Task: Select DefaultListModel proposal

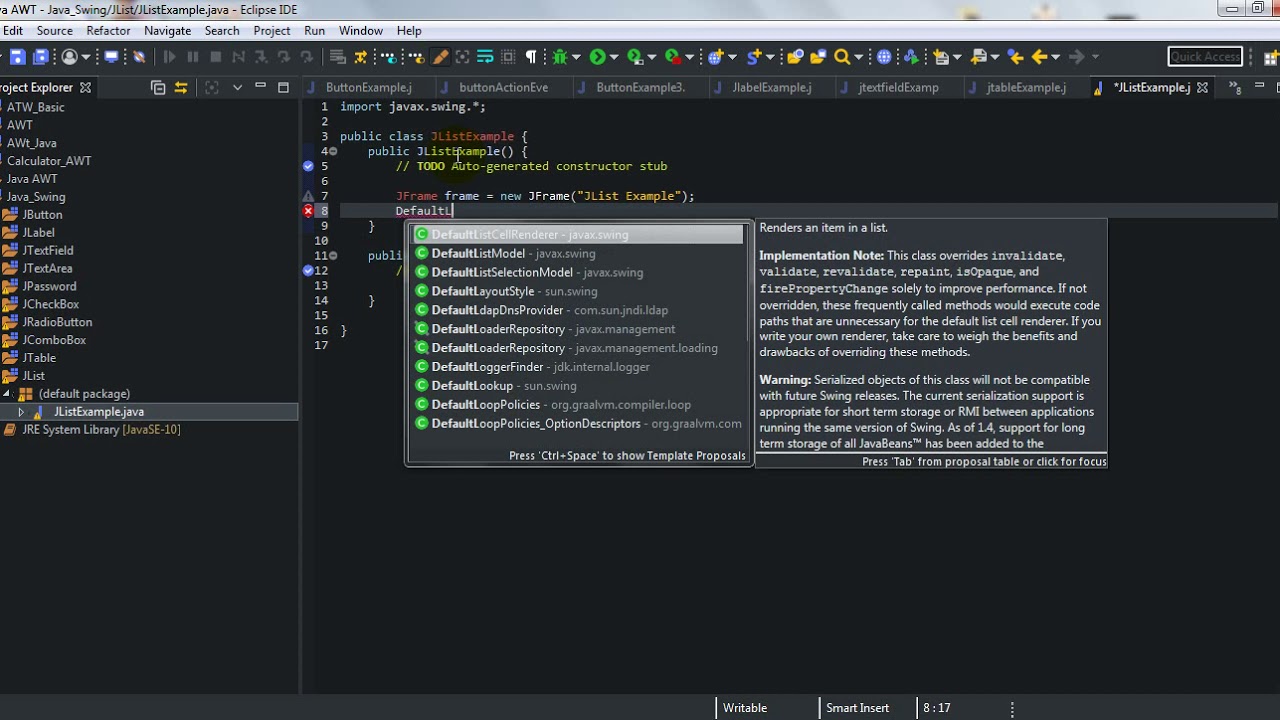Action: 578,254
